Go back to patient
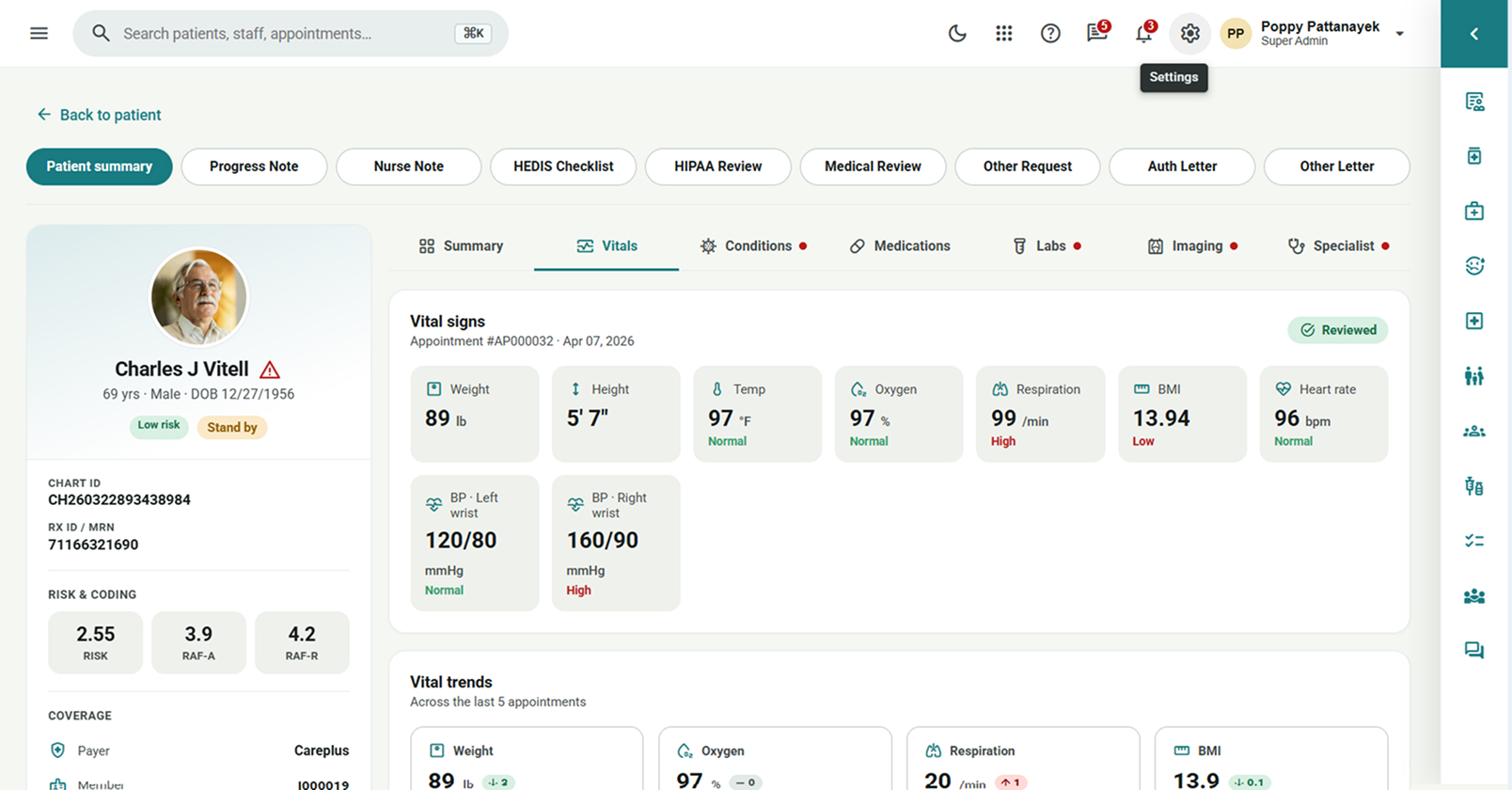The width and height of the screenshot is (1512, 790). [99, 115]
